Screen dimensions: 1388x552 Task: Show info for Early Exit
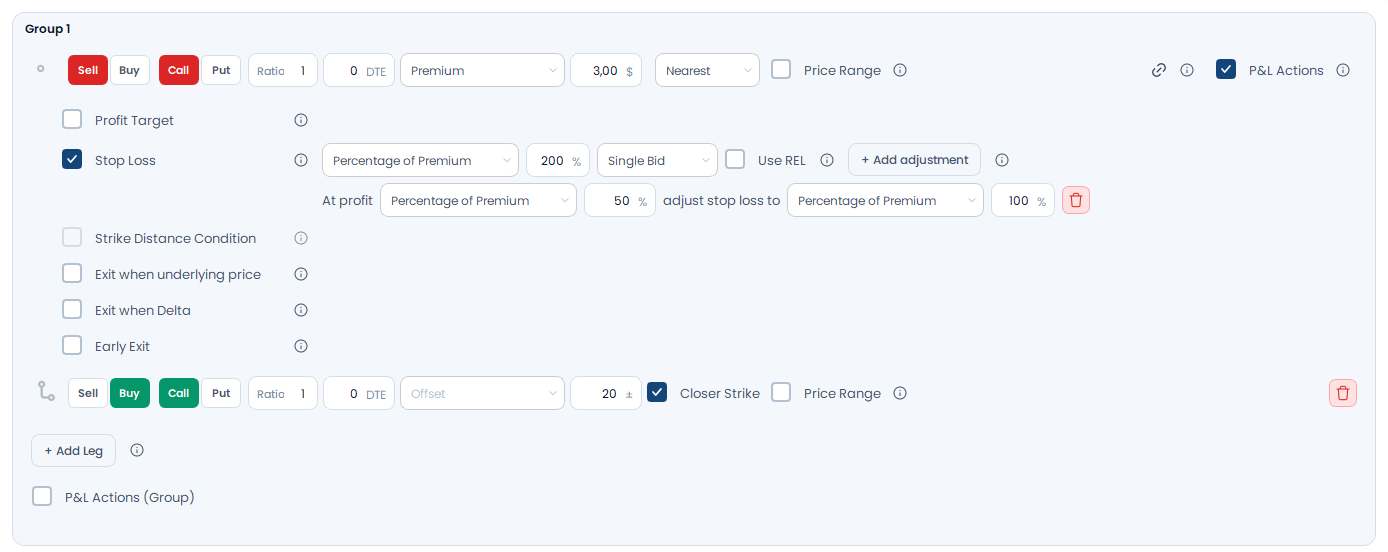coord(301,346)
